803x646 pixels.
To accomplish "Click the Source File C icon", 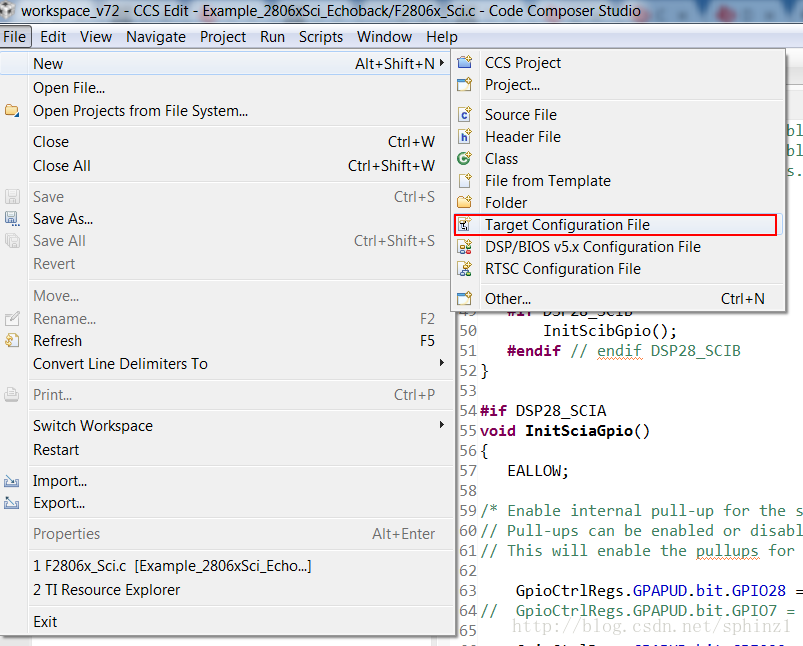I will click(464, 114).
